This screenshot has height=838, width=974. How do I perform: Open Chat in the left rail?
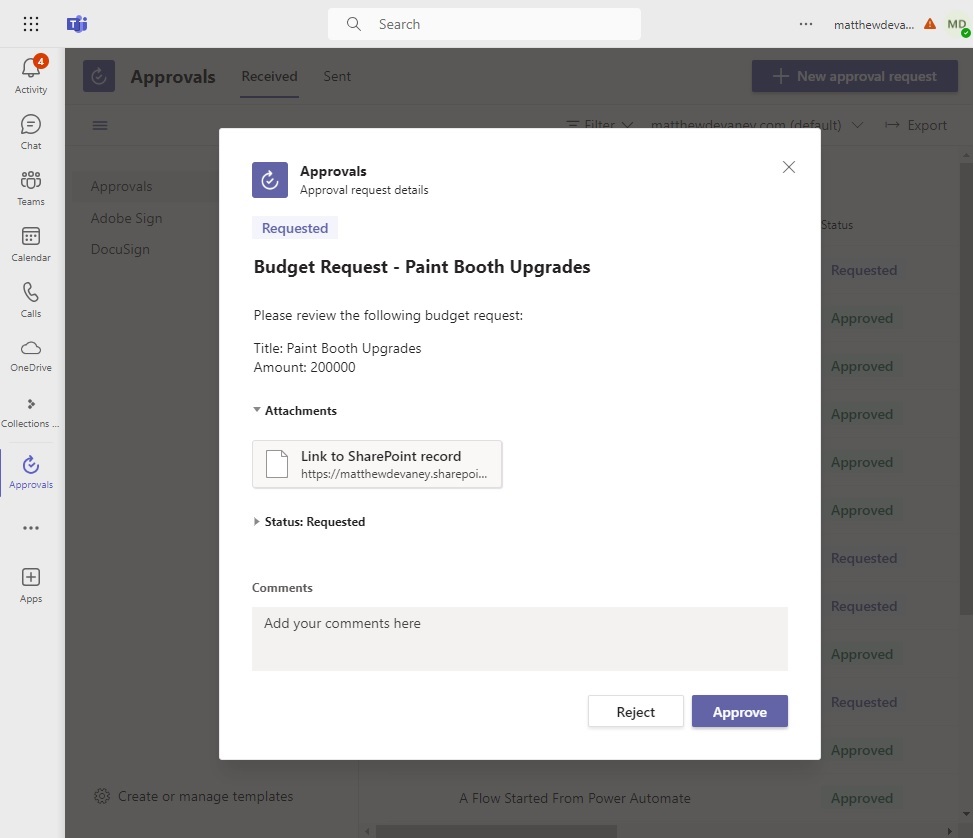pyautogui.click(x=31, y=132)
